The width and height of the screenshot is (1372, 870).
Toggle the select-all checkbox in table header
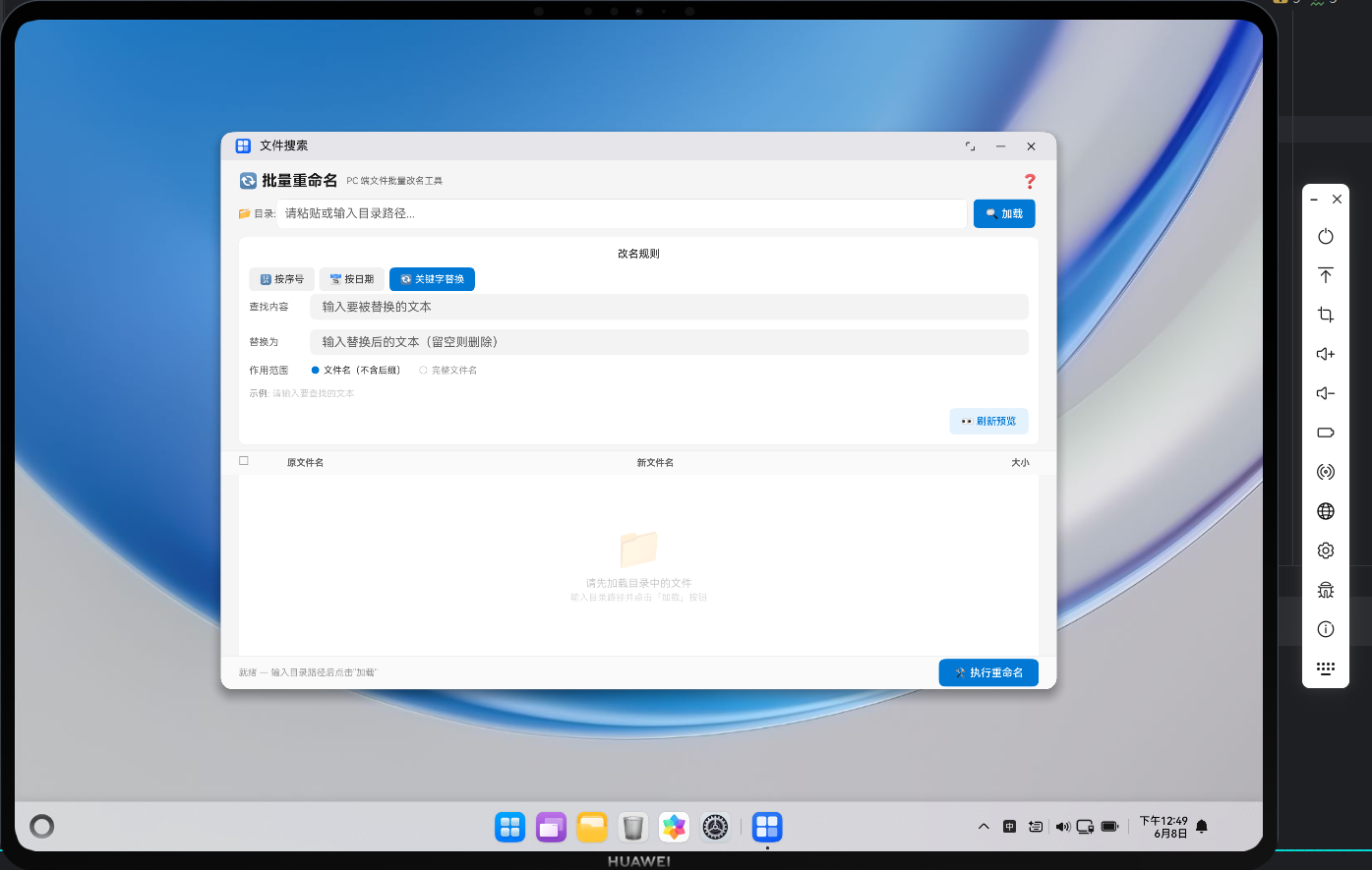[244, 460]
